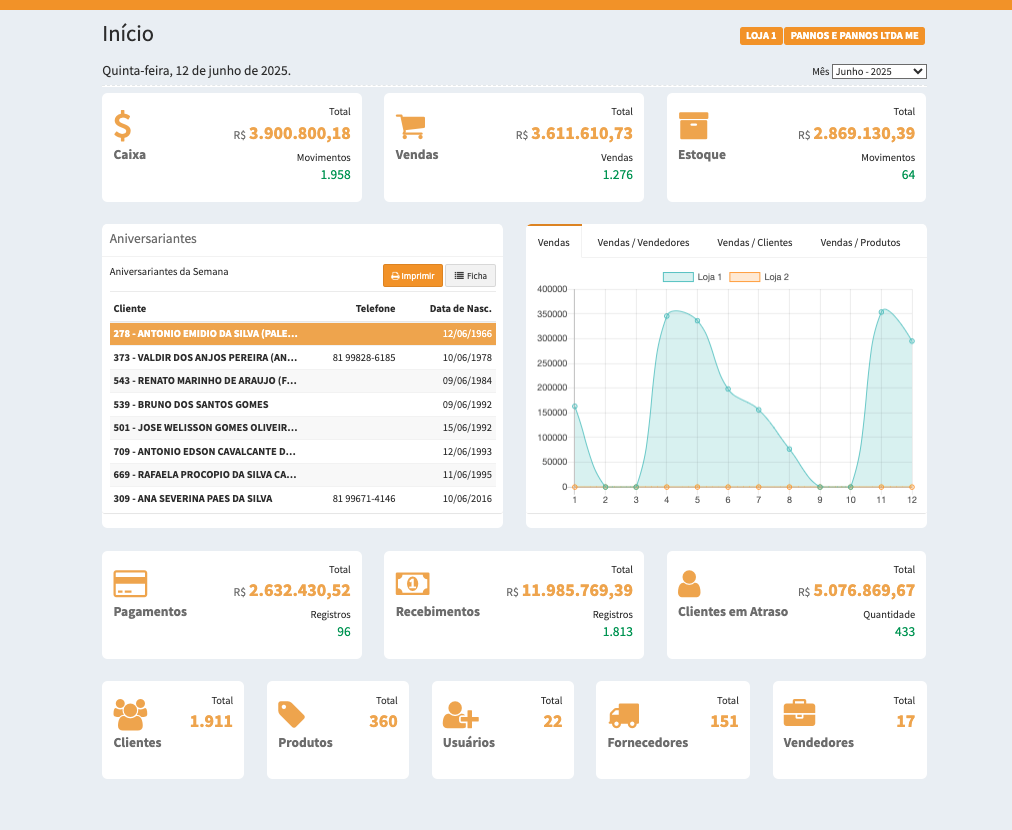Click the Vendedores briefcase icon
Viewport: 1012px width, 830px height.
click(799, 714)
